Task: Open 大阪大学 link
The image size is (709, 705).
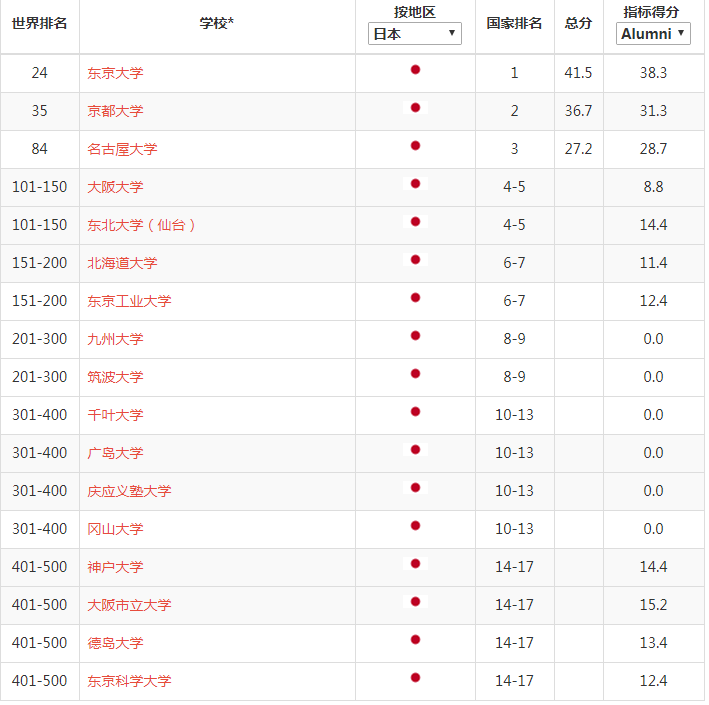Action: (x=115, y=187)
